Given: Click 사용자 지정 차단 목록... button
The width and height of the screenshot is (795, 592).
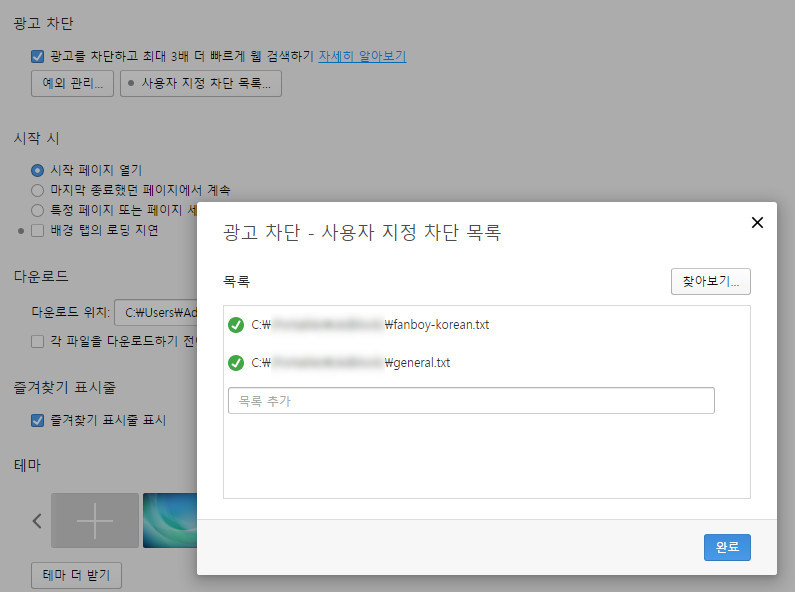Looking at the screenshot, I should (x=201, y=84).
